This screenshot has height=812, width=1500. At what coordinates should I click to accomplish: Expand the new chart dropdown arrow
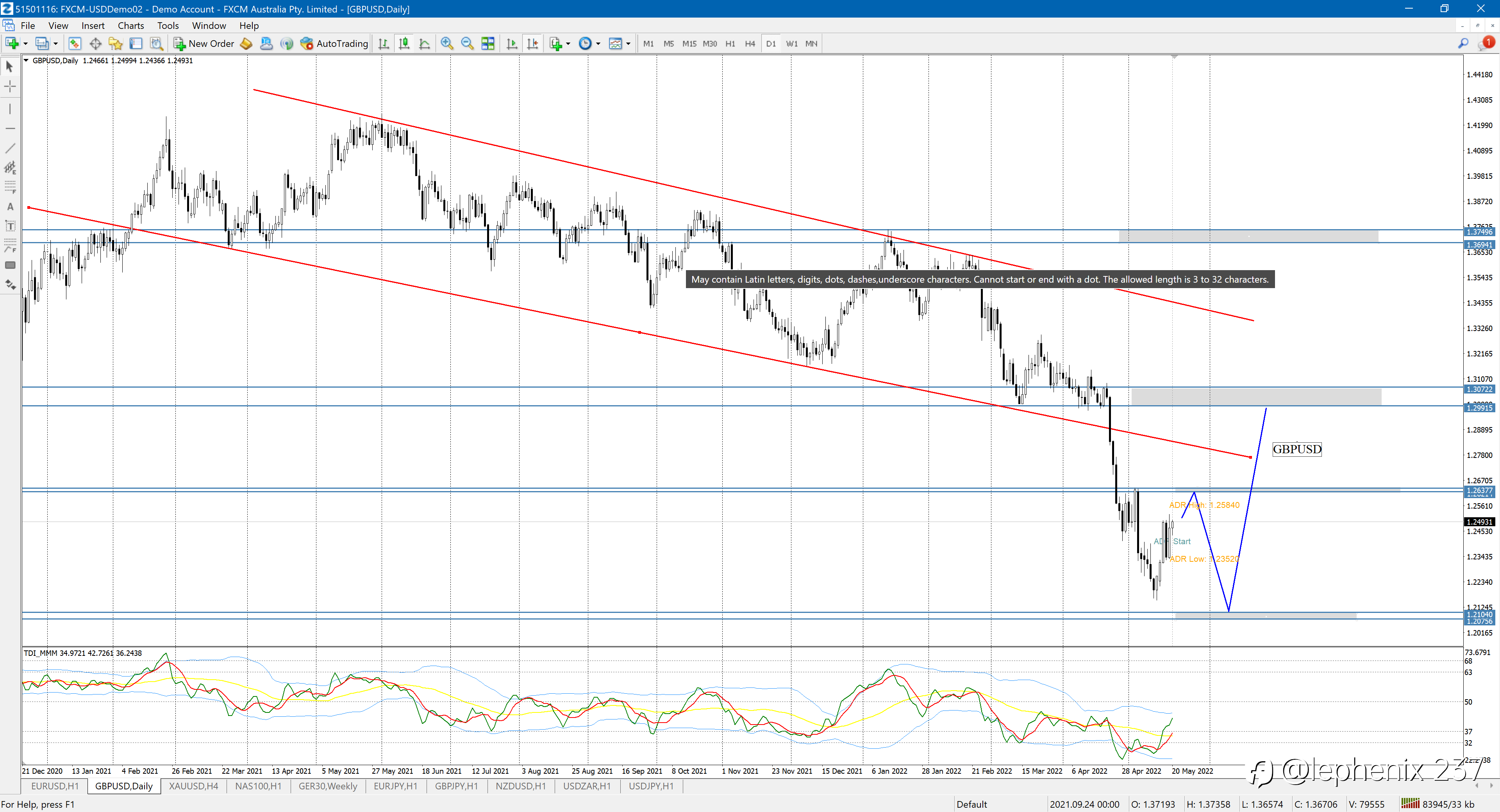25,44
